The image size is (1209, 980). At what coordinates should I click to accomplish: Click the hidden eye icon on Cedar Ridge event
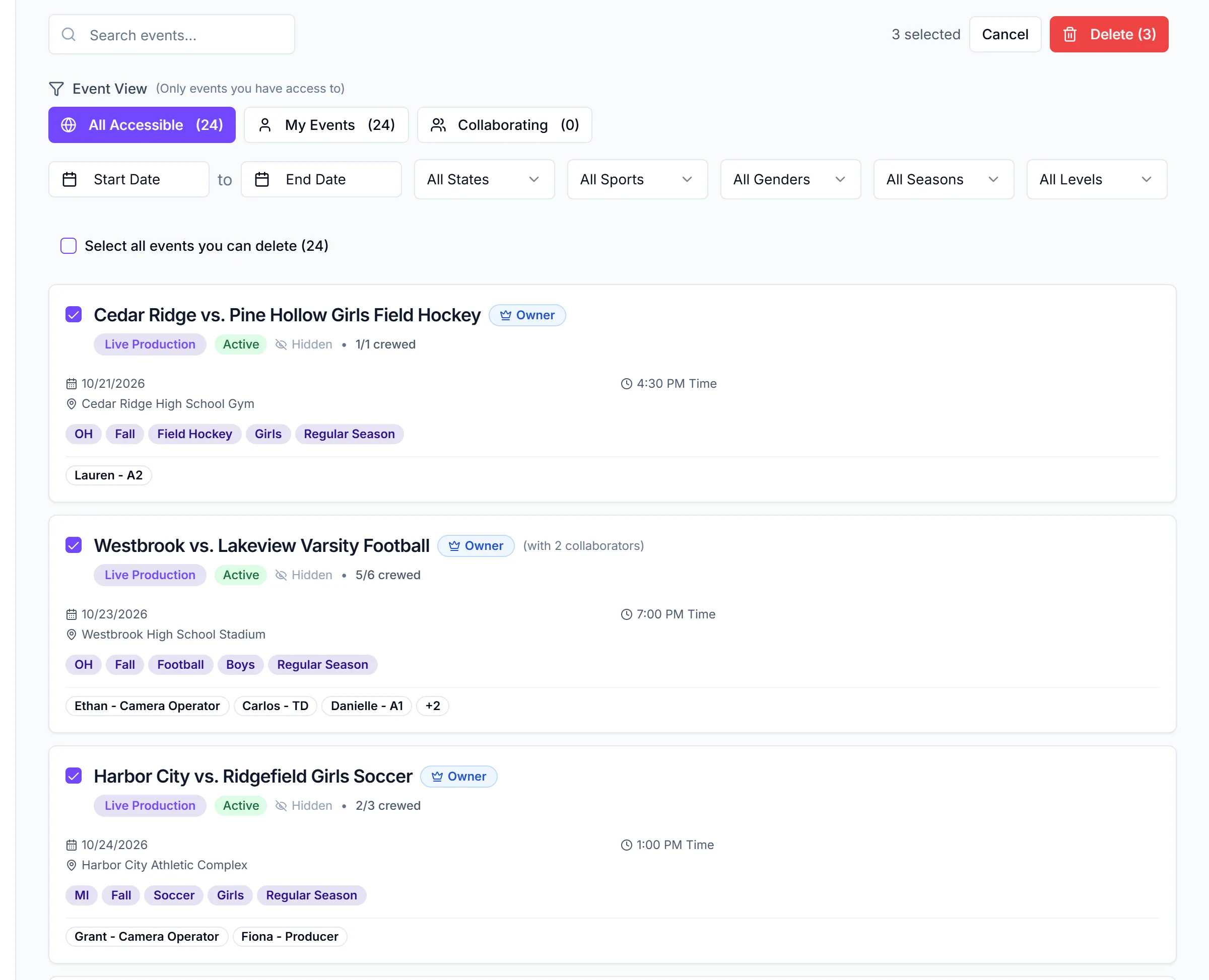(x=281, y=344)
